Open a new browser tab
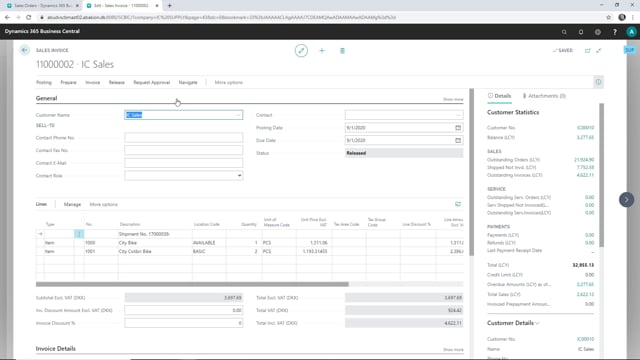 click(x=169, y=6)
